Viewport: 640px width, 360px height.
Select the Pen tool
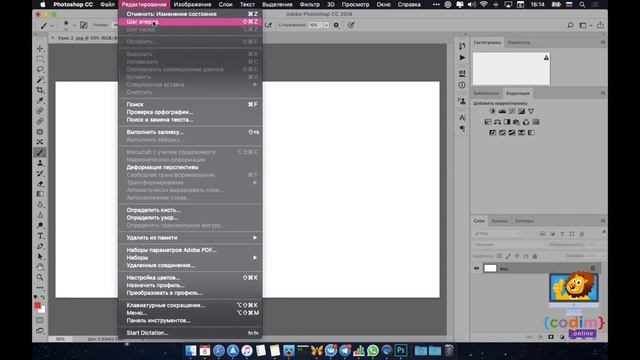pos(40,246)
